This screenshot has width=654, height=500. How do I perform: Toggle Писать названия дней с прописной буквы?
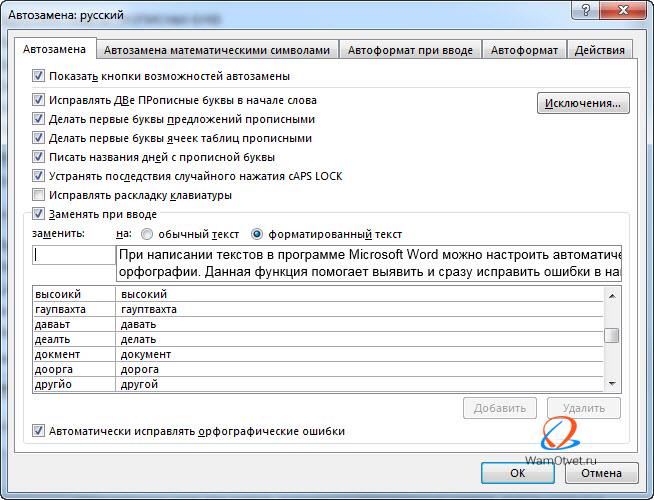pos(38,157)
